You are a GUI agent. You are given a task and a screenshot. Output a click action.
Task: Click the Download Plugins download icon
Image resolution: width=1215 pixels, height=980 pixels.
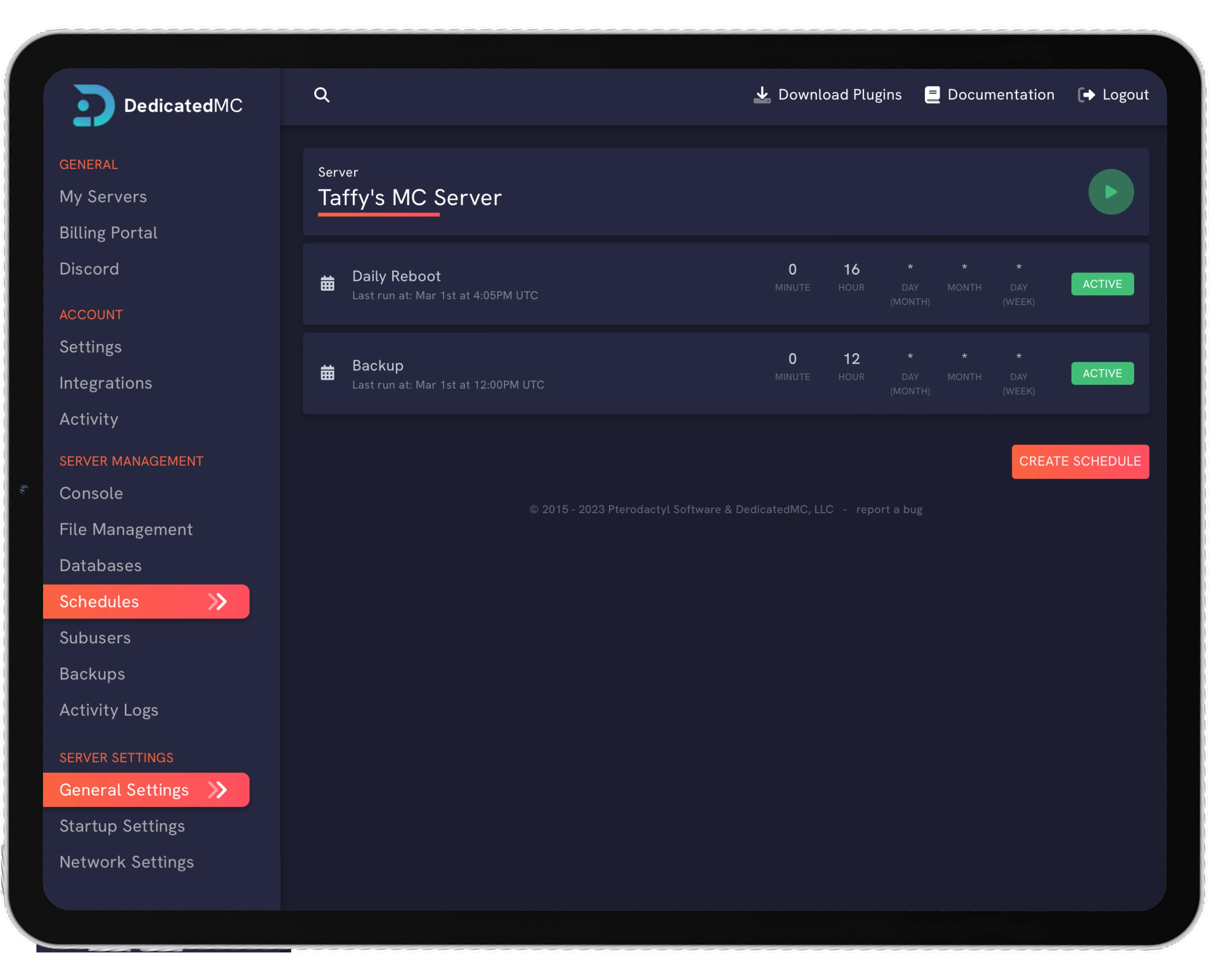pos(762,95)
